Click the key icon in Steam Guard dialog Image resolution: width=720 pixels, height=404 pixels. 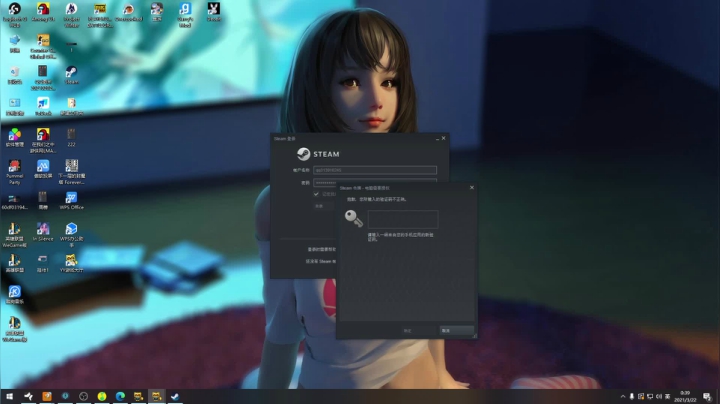pyautogui.click(x=354, y=219)
